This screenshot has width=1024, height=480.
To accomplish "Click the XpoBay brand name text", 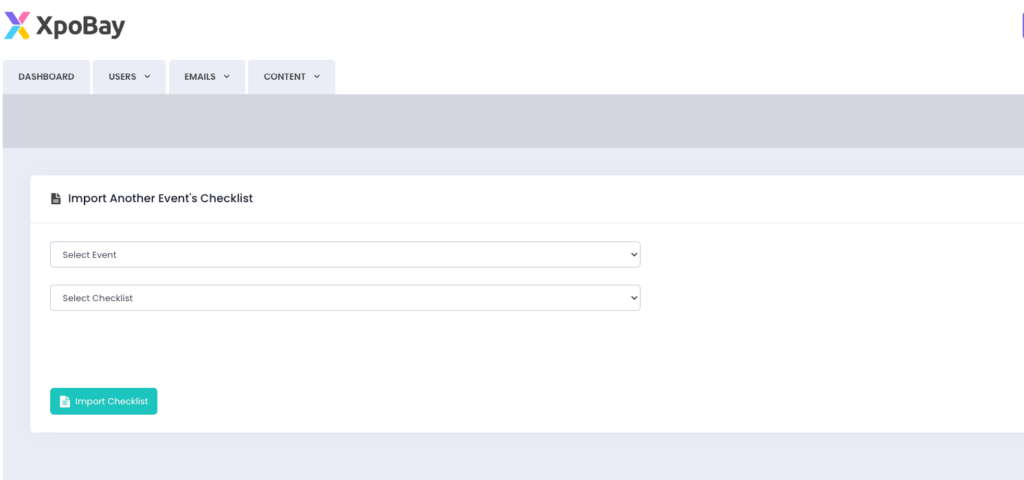I will [80, 27].
